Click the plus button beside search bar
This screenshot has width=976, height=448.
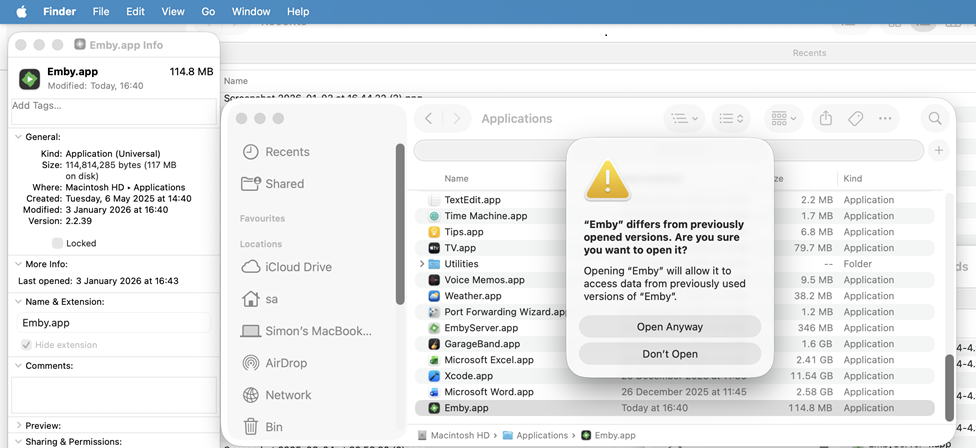[x=939, y=150]
